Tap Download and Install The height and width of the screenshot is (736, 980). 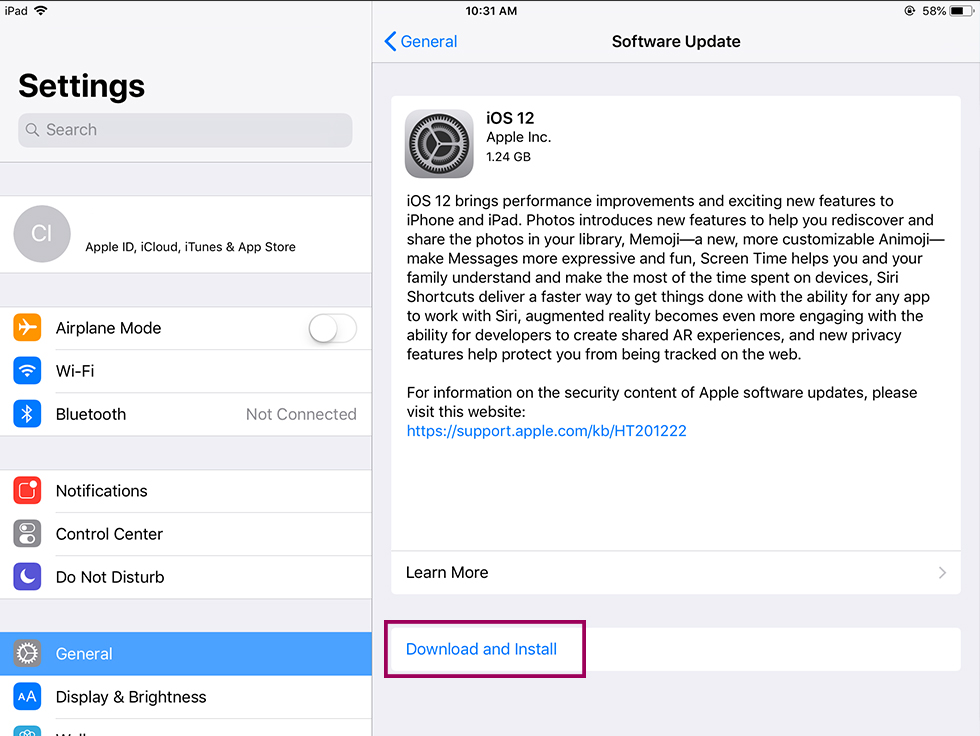click(x=481, y=649)
